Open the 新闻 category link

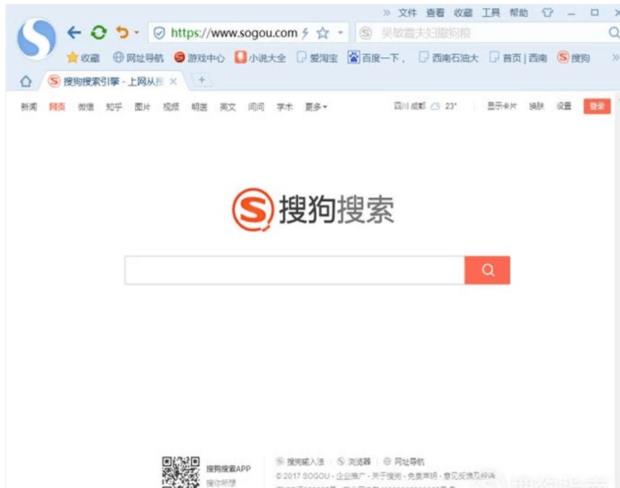[x=29, y=107]
